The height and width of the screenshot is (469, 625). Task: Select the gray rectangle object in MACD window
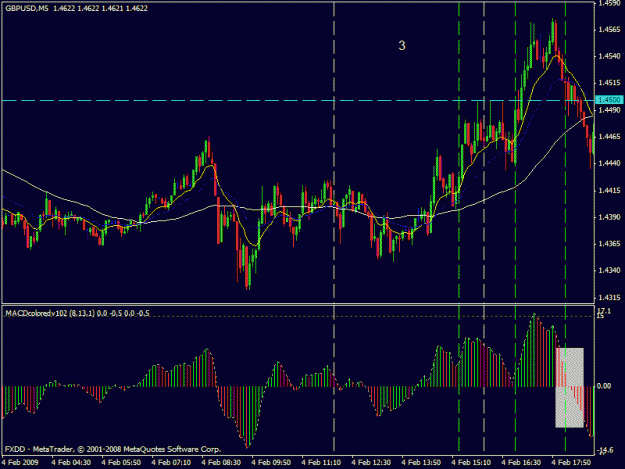[x=570, y=388]
